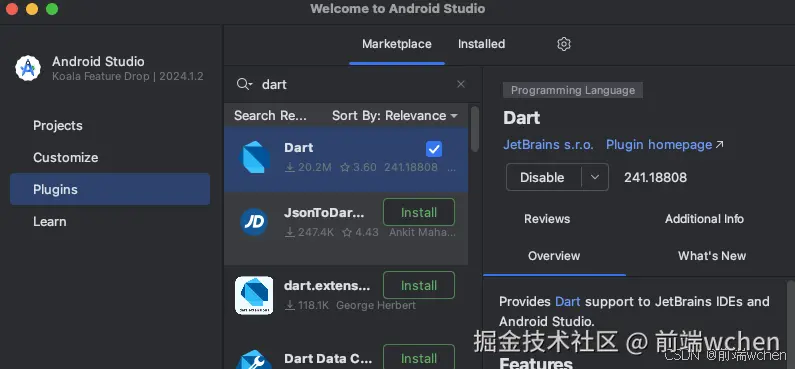This screenshot has height=369, width=795.
Task: Click the search magnifier history icon
Action: coord(244,84)
